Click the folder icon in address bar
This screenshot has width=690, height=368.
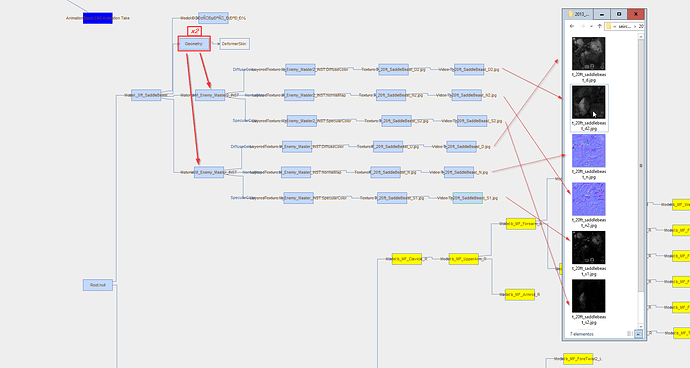609,26
